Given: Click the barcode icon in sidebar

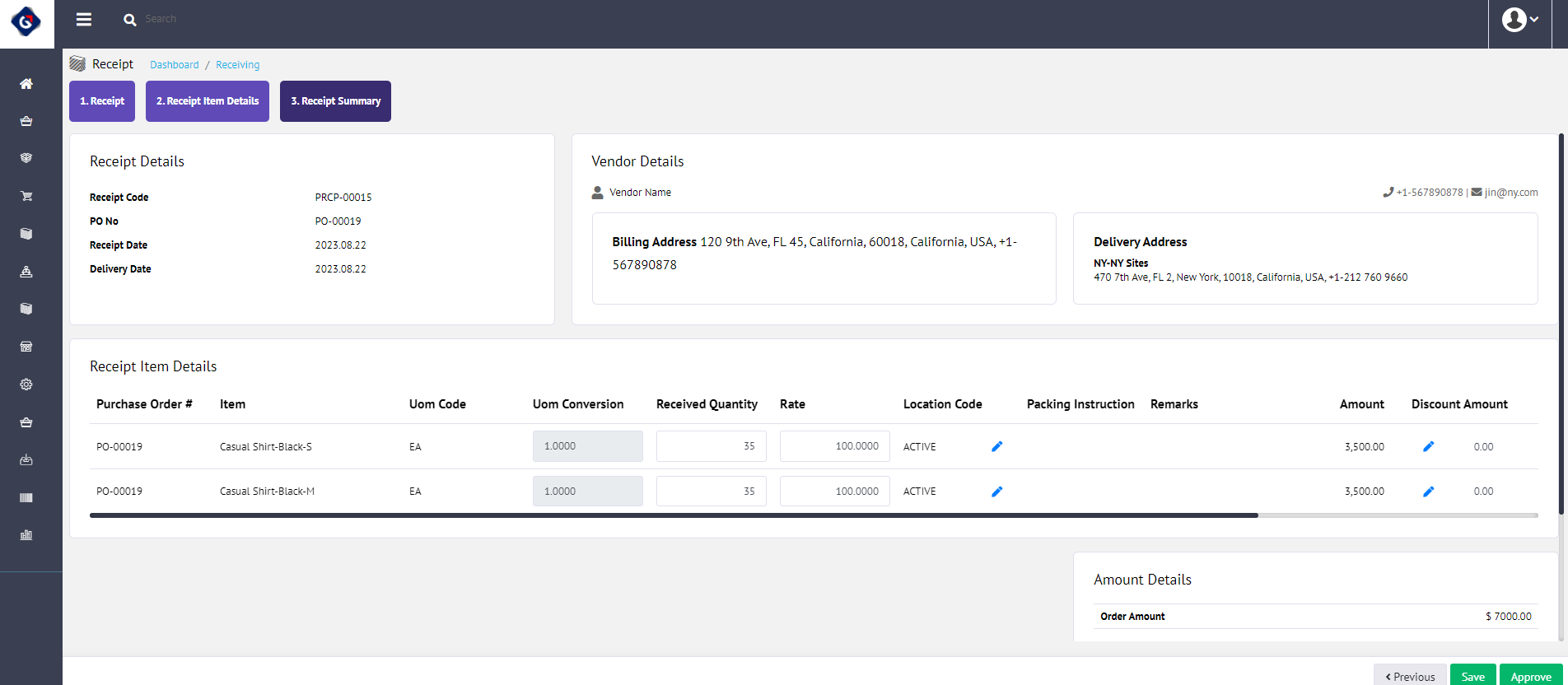Looking at the screenshot, I should point(26,497).
